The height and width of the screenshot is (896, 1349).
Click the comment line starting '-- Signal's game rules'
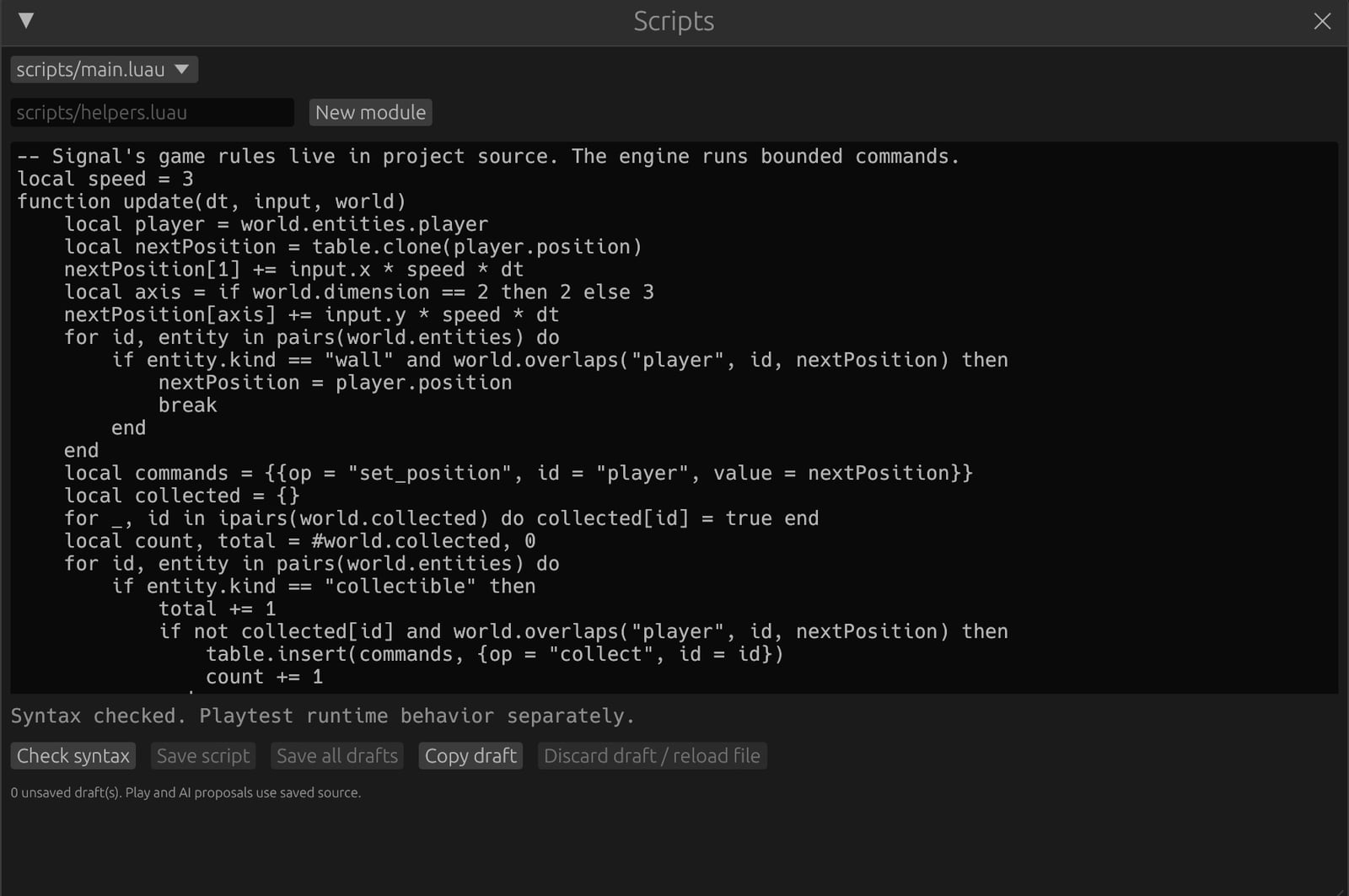coord(488,156)
